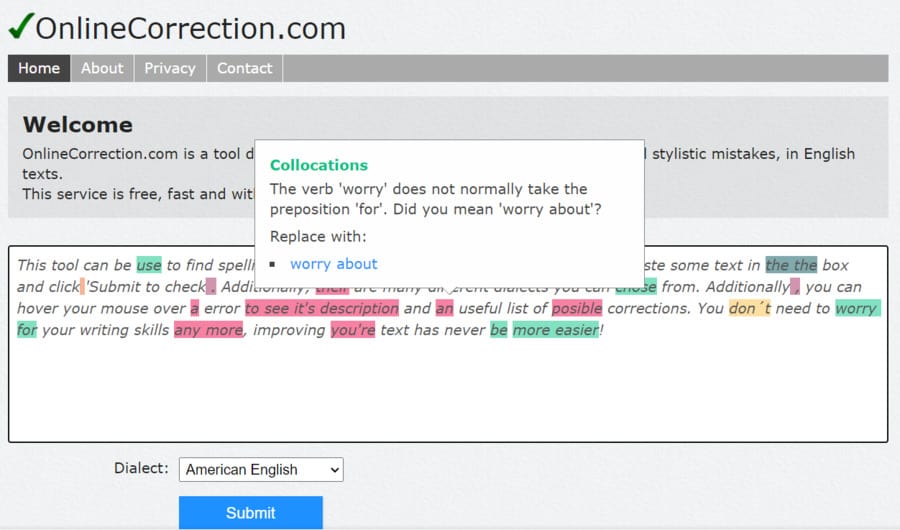
Task: Click the highlighted phrase 'more easier'
Action: [556, 330]
